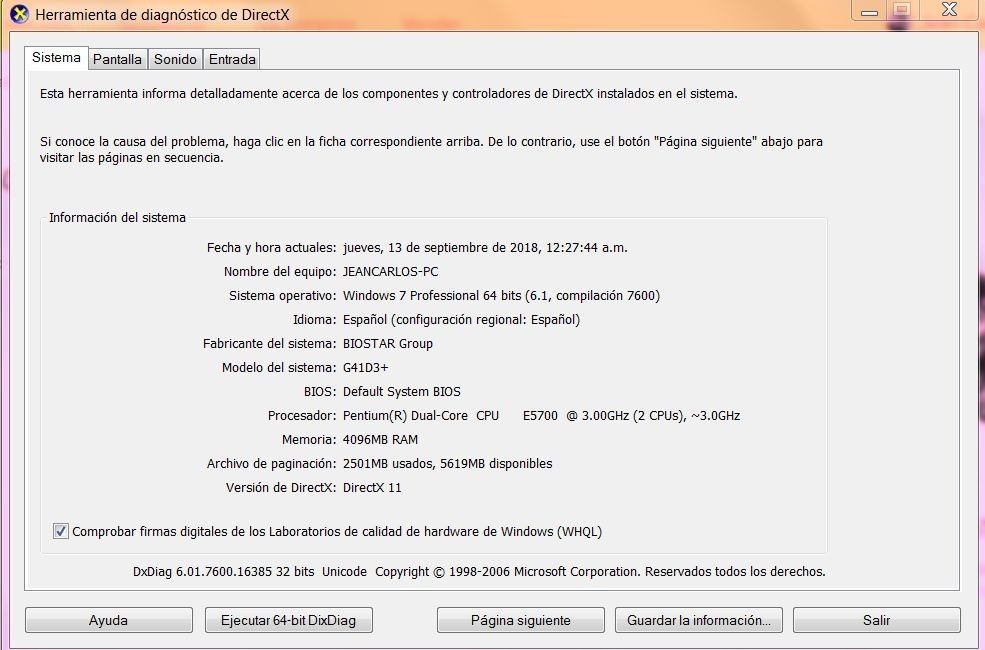Click the 'Sistema operativo:' label
Viewport: 985px width, 650px height.
pos(283,295)
